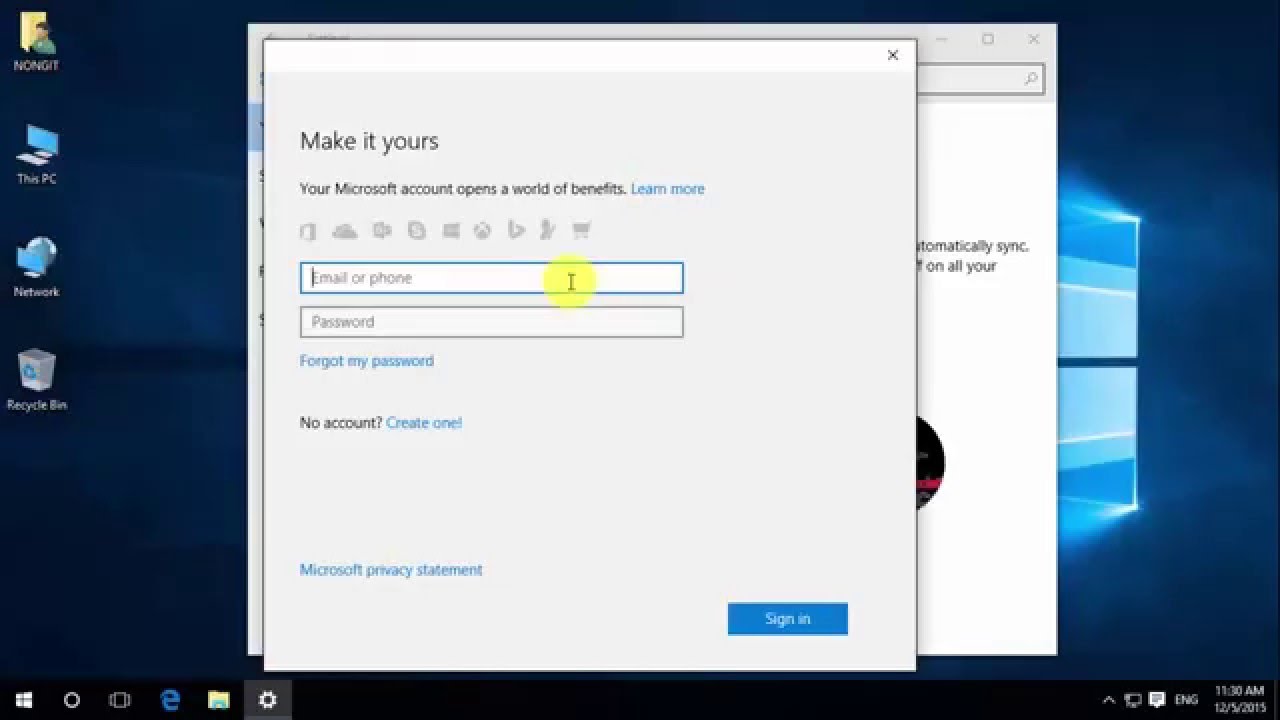The width and height of the screenshot is (1280, 720).
Task: Click the Create one! link
Action: pyautogui.click(x=424, y=423)
